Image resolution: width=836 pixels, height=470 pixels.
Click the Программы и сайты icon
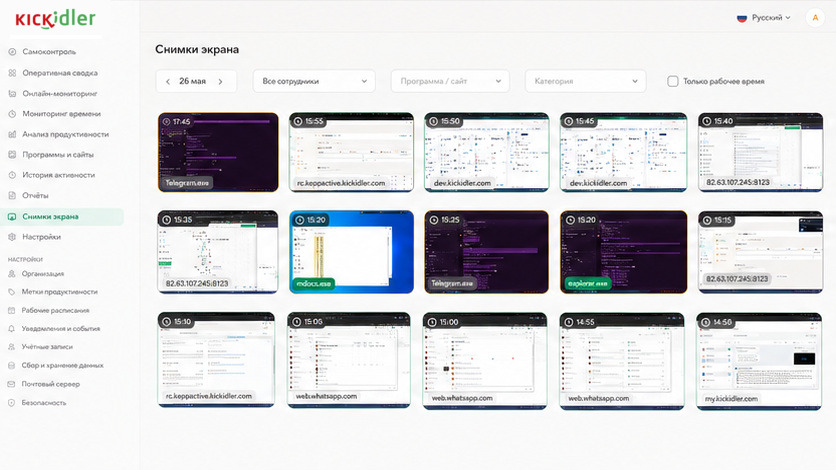click(x=12, y=155)
